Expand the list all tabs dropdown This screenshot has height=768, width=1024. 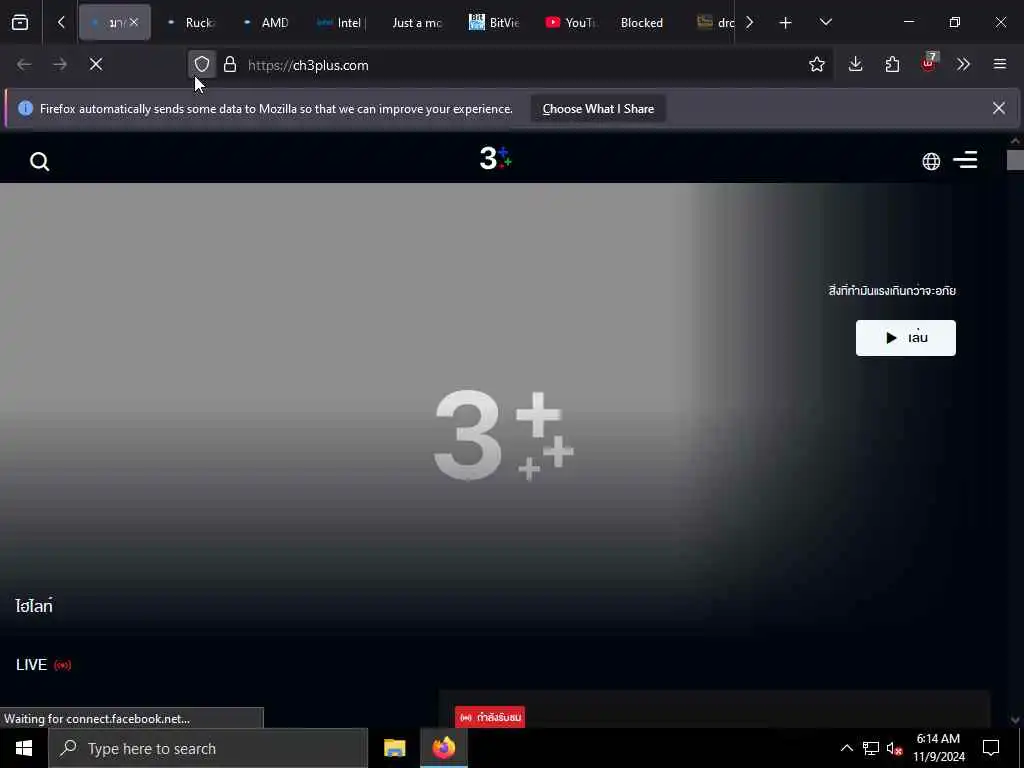coord(825,23)
